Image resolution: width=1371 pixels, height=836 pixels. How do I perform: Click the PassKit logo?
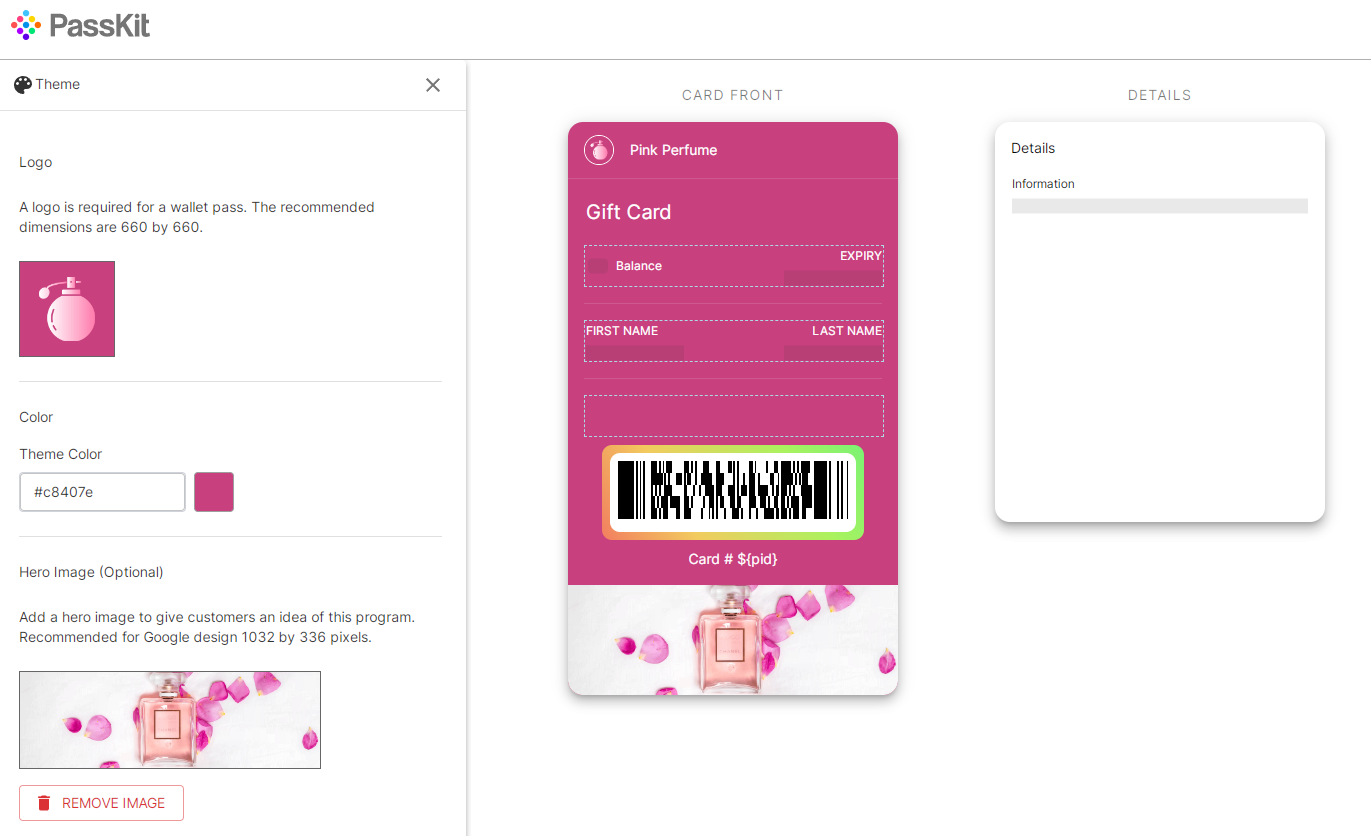tap(80, 25)
